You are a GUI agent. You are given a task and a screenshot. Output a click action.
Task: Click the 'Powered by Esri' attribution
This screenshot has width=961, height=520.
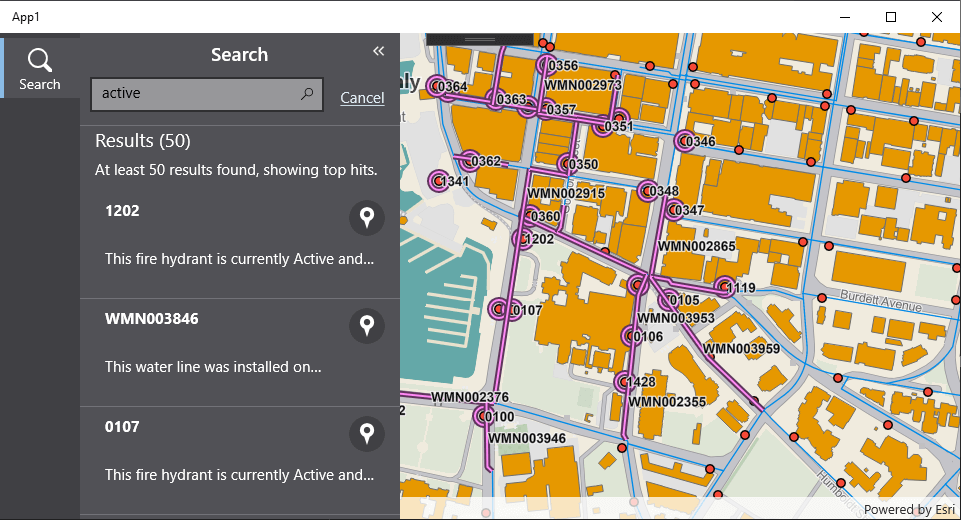(908, 509)
